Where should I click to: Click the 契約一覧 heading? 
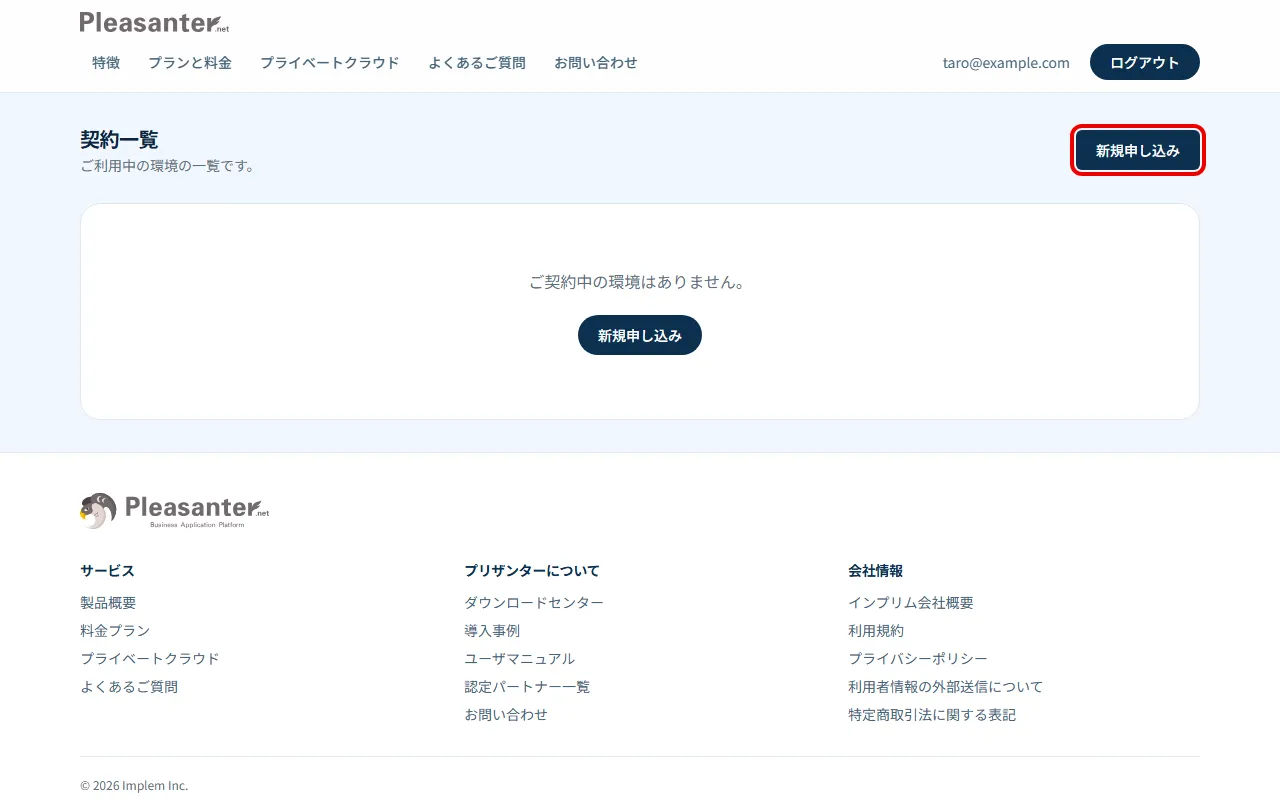[x=119, y=140]
